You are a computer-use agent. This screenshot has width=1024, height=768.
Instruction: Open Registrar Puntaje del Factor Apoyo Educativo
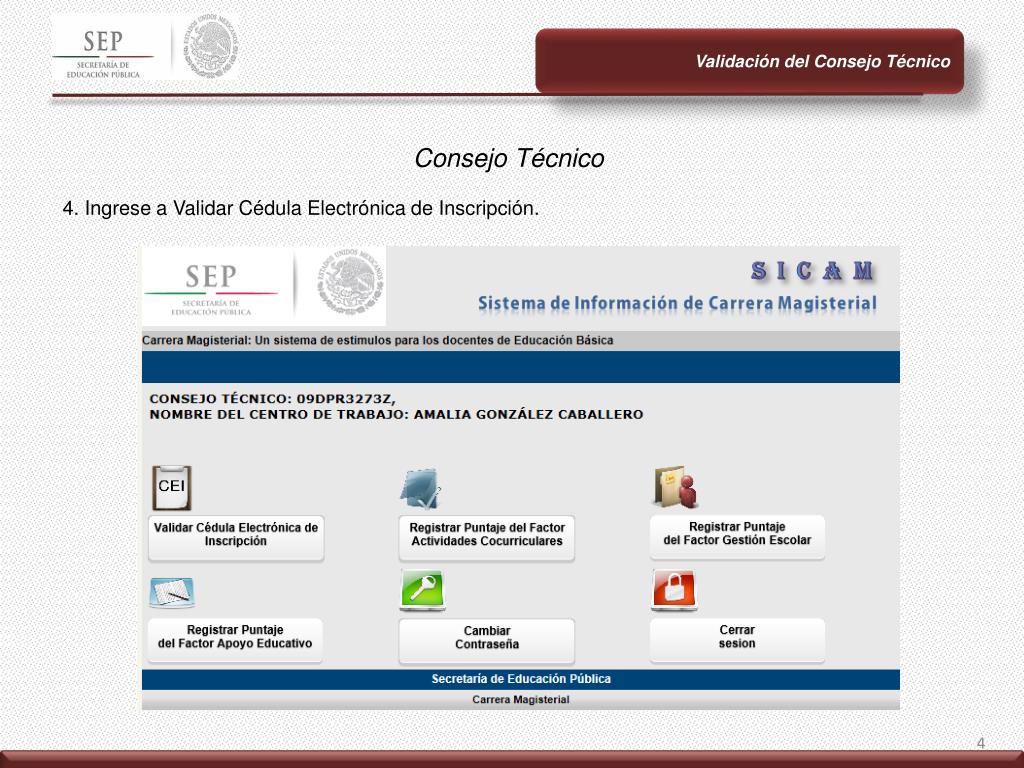(235, 639)
